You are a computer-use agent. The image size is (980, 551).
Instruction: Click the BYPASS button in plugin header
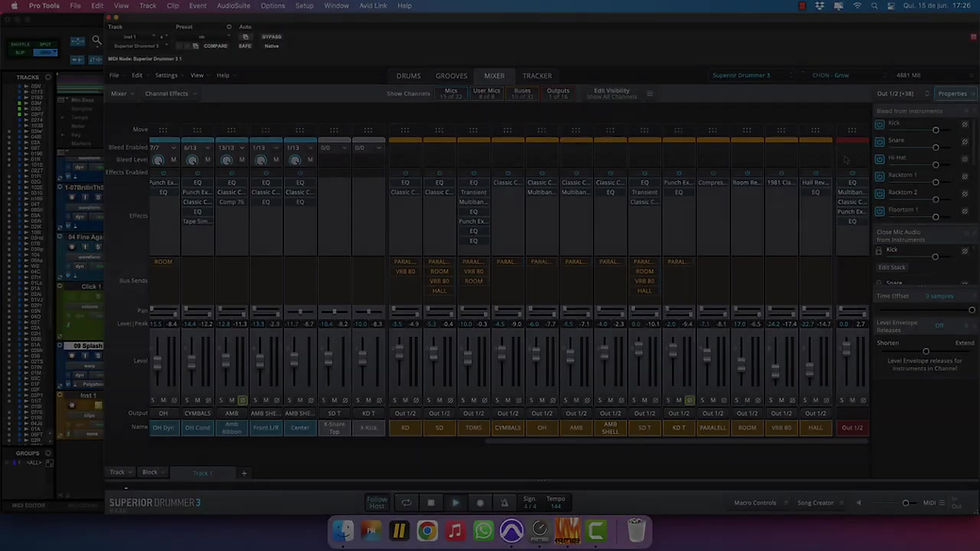point(271,37)
